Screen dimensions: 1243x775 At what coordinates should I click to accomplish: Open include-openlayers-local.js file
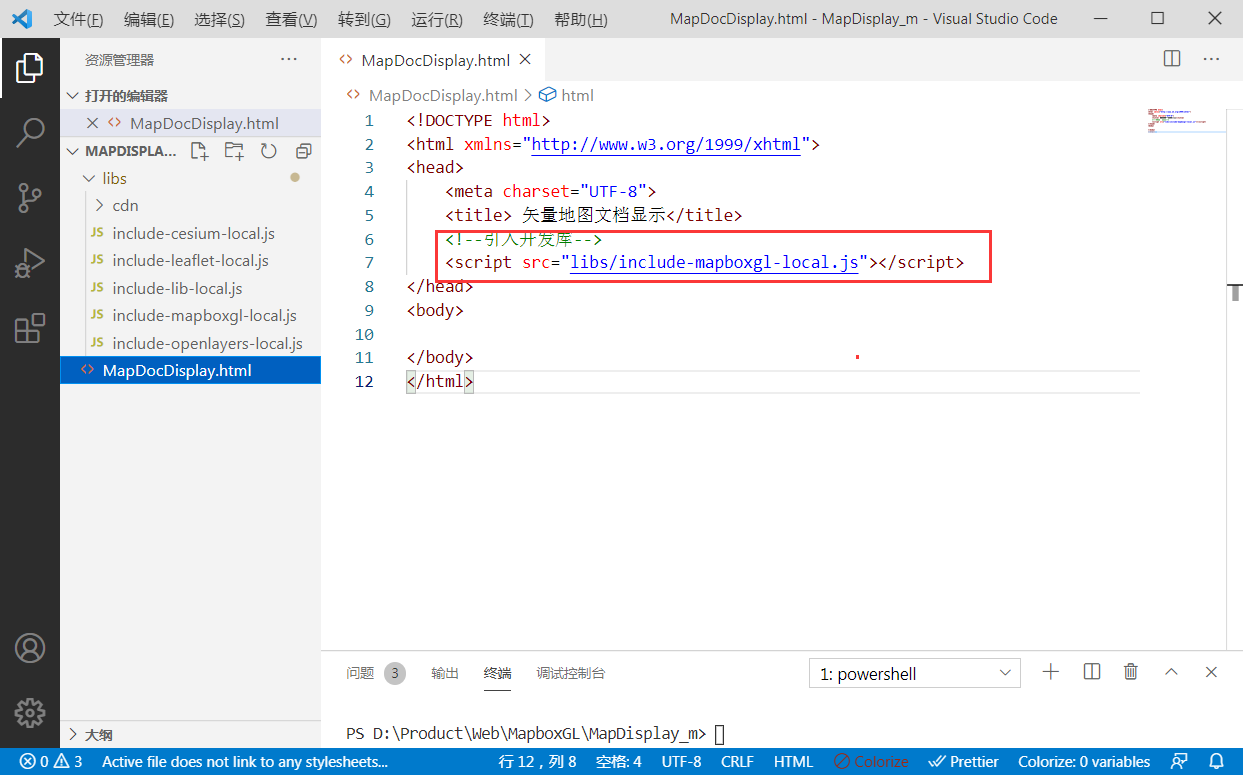click(190, 343)
